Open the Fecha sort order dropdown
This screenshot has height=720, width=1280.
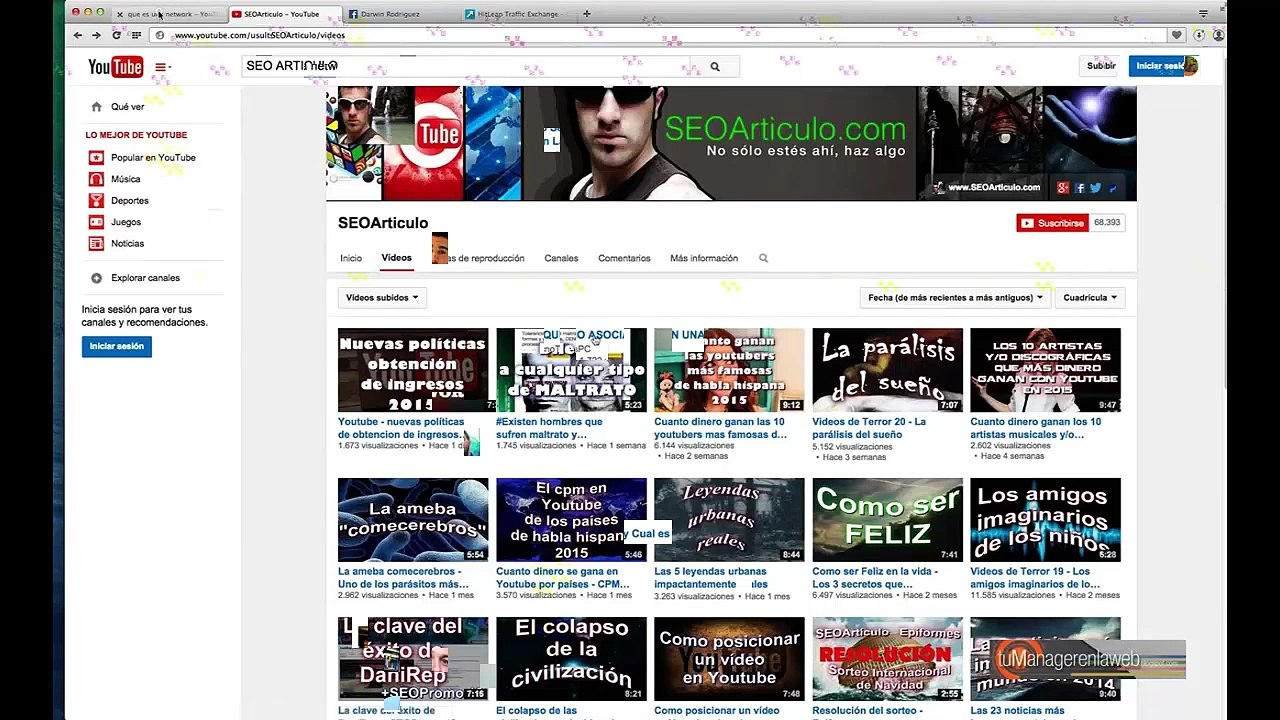pyautogui.click(x=955, y=297)
